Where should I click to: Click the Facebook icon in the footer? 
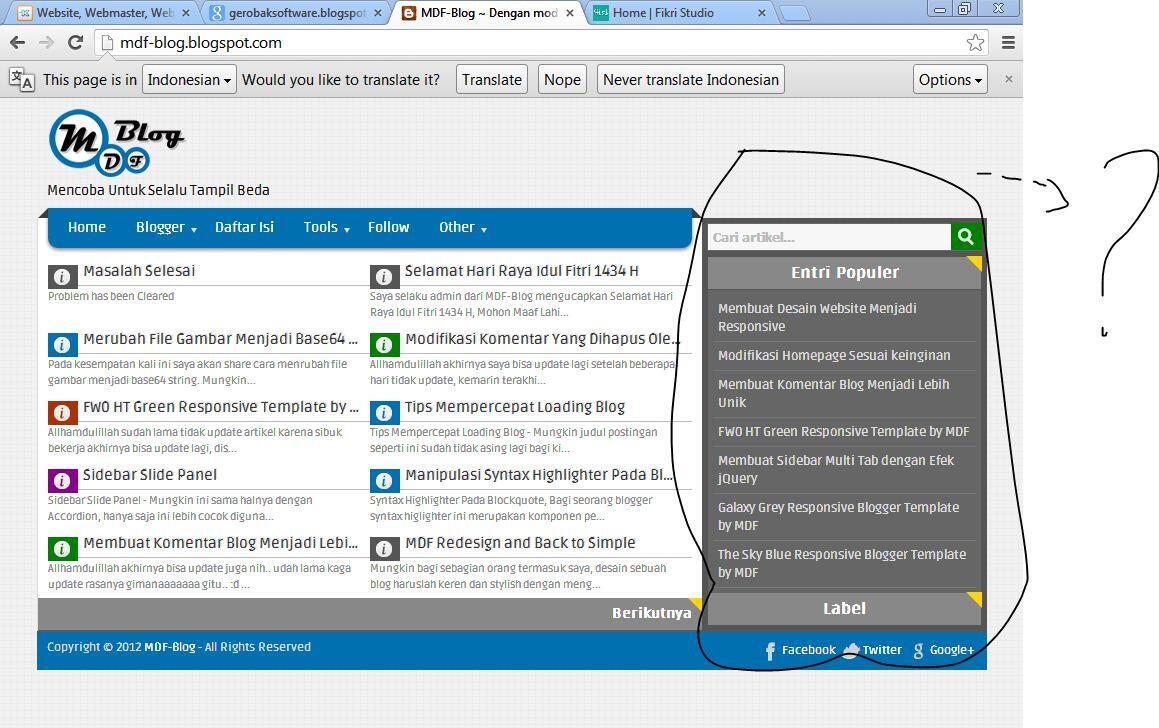[771, 650]
